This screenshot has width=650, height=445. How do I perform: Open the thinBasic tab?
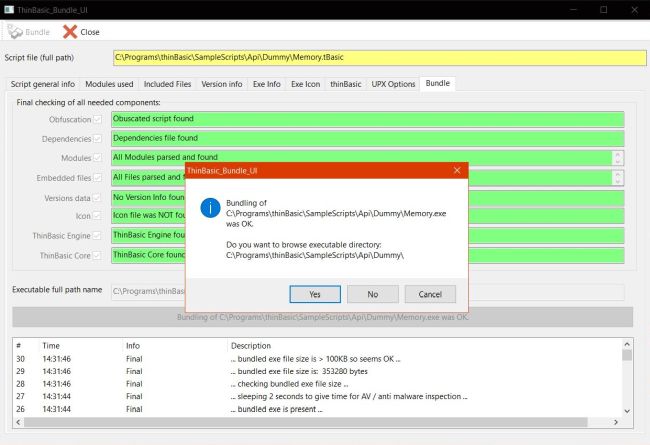pyautogui.click(x=346, y=84)
